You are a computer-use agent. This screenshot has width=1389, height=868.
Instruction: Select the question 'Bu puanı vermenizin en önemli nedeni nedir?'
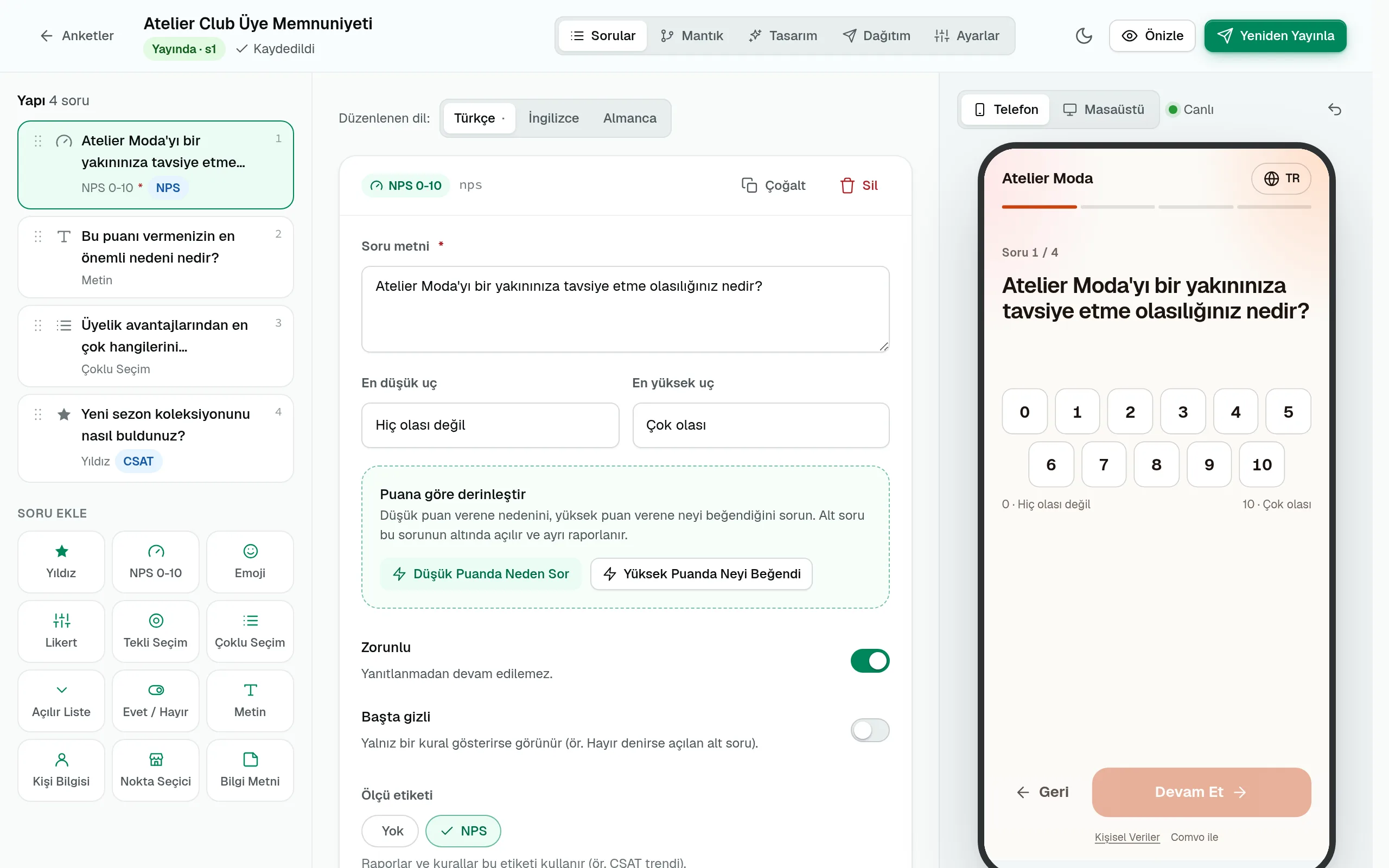[x=156, y=257]
